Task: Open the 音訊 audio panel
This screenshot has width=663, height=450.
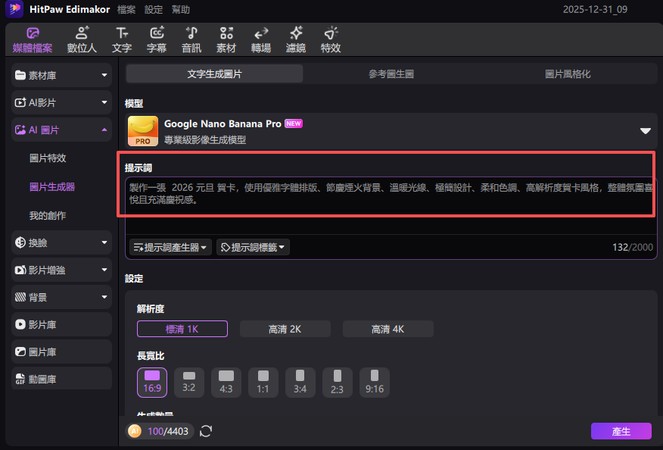Action: (x=192, y=40)
